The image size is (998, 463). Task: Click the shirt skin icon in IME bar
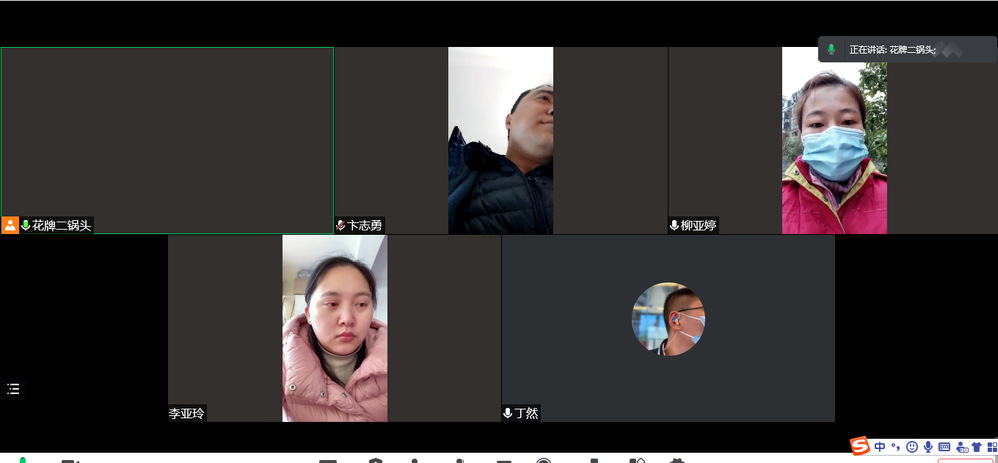977,446
